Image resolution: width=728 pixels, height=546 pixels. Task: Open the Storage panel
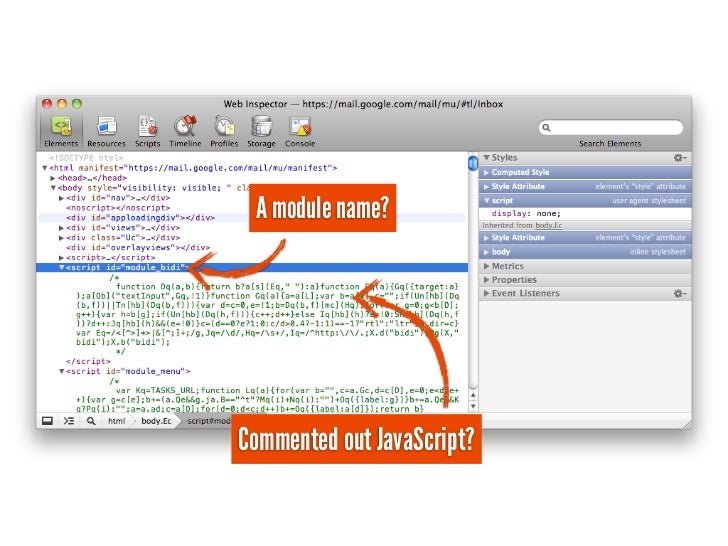(261, 131)
